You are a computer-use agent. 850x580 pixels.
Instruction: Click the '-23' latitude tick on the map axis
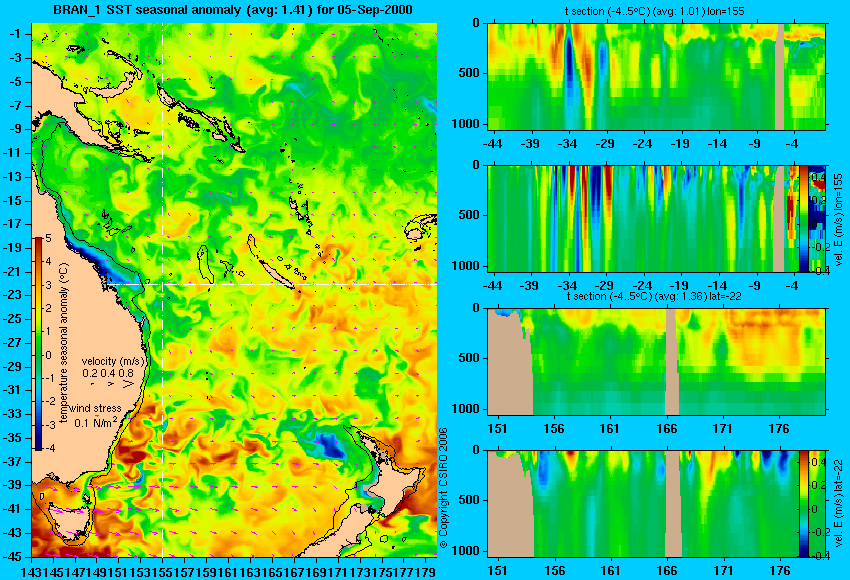[14, 295]
